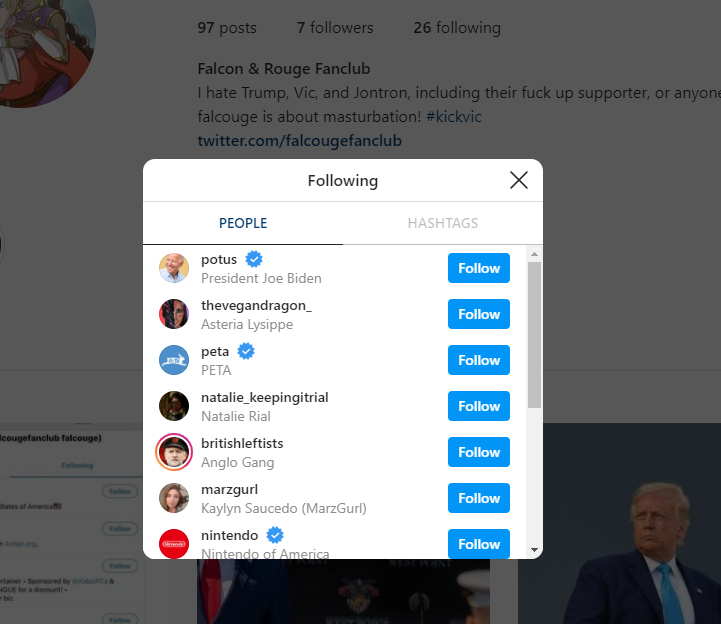The image size is (721, 624).
Task: Open PETA profile avatar
Action: point(174,360)
